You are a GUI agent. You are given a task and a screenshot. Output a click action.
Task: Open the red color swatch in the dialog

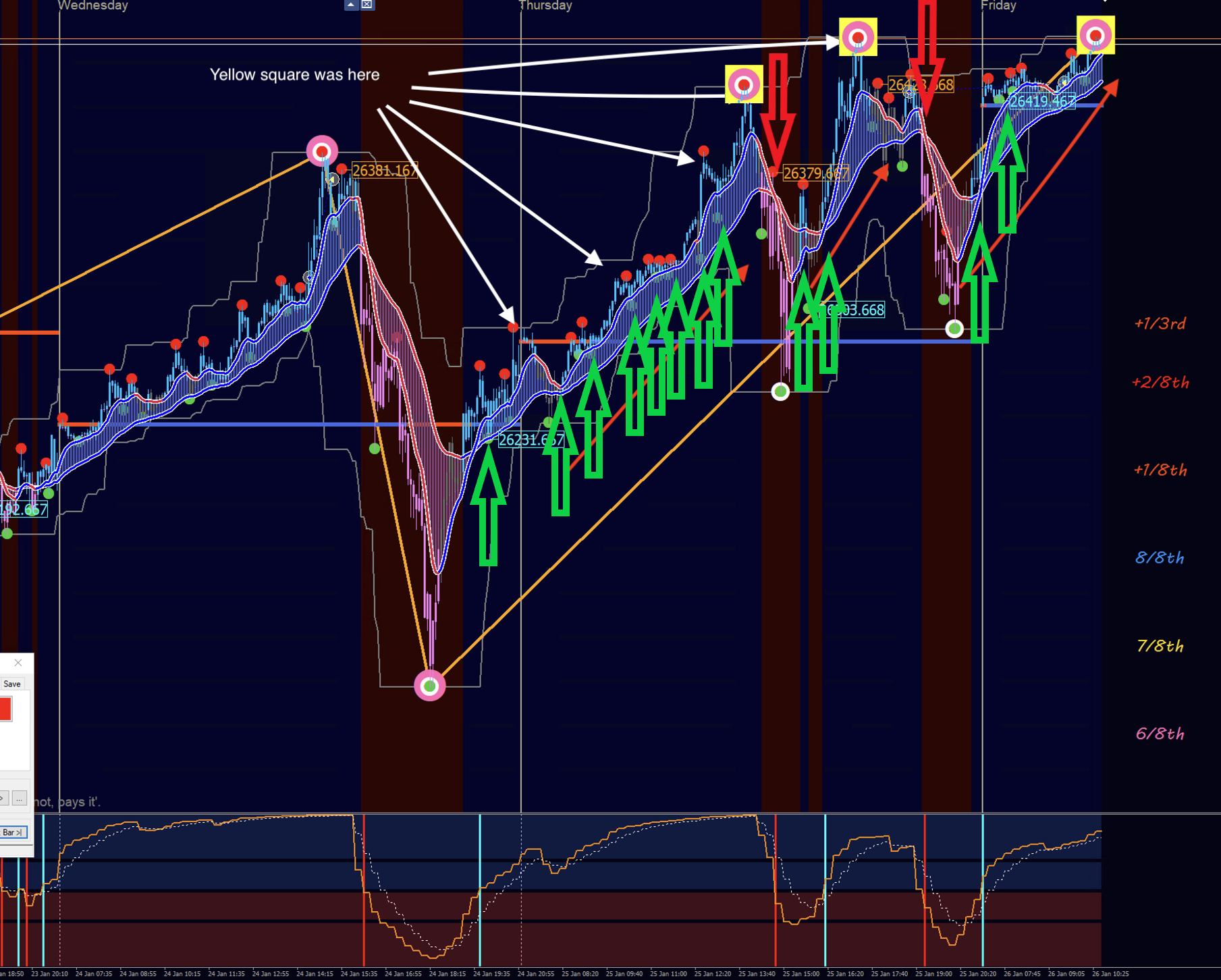click(x=5, y=709)
